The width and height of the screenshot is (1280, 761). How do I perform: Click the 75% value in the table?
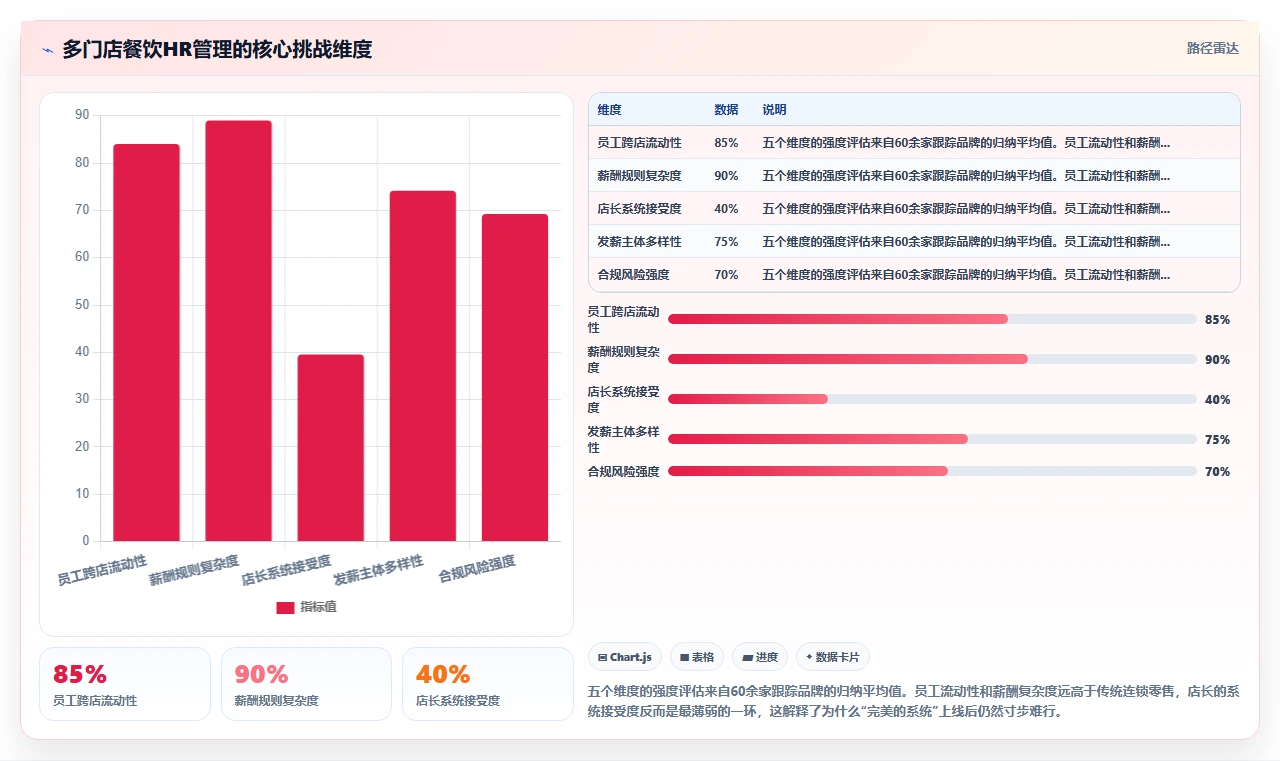click(x=726, y=242)
